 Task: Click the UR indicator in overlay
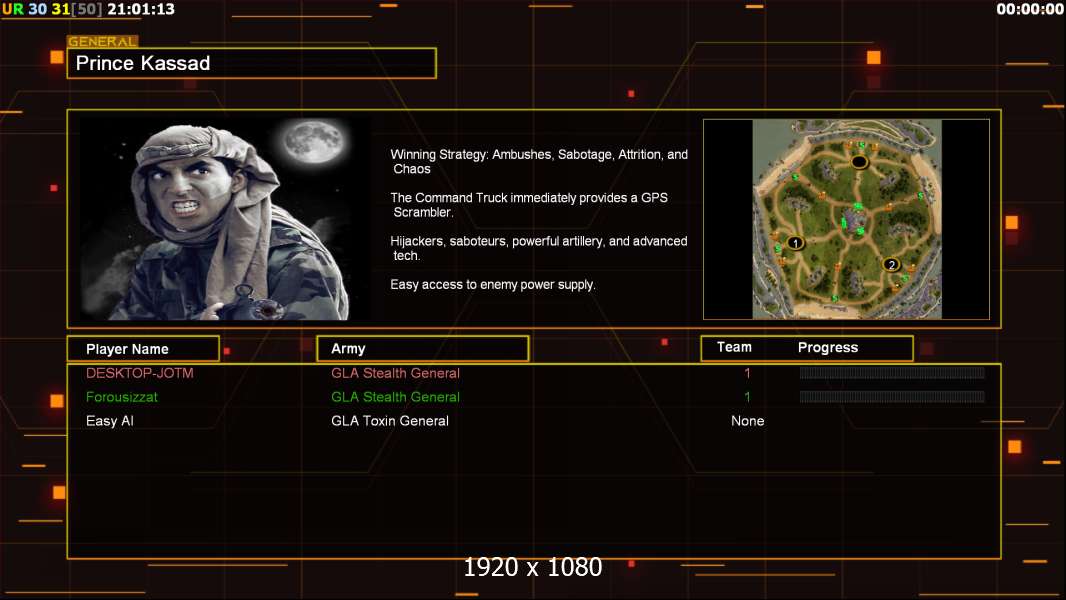point(13,9)
